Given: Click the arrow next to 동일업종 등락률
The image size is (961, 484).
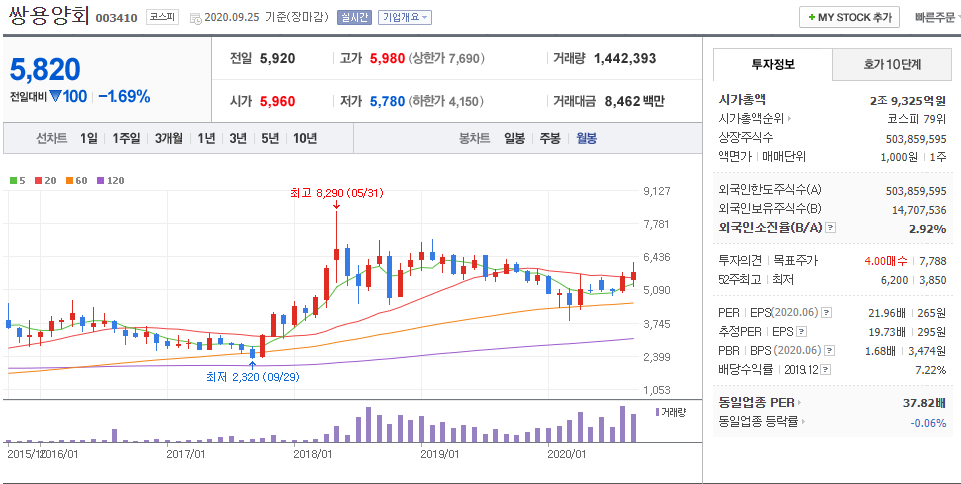Looking at the screenshot, I should point(803,422).
